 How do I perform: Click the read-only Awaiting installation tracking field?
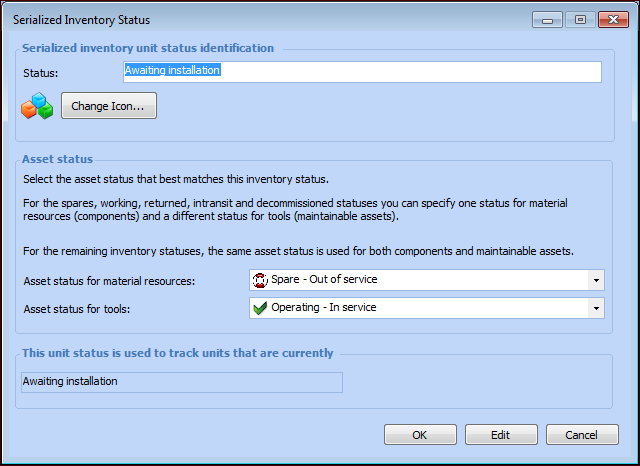[181, 382]
